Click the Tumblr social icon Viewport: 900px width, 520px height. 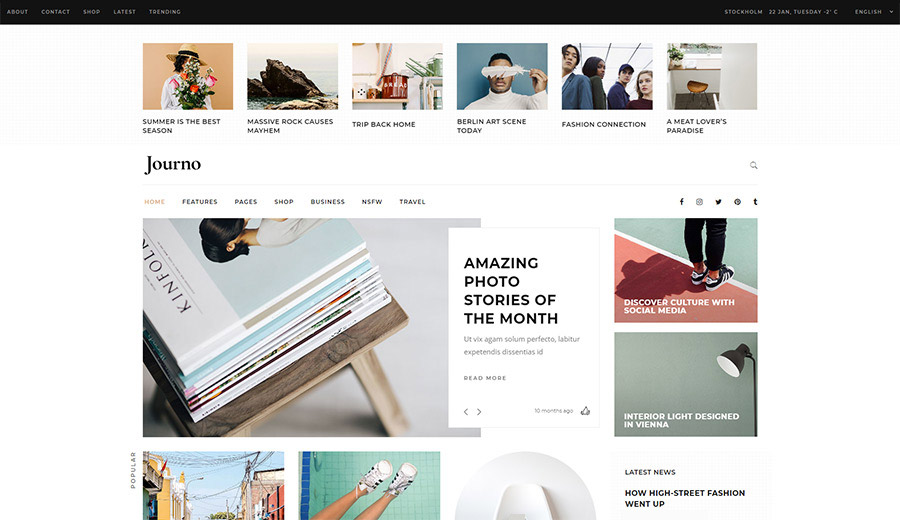755,201
